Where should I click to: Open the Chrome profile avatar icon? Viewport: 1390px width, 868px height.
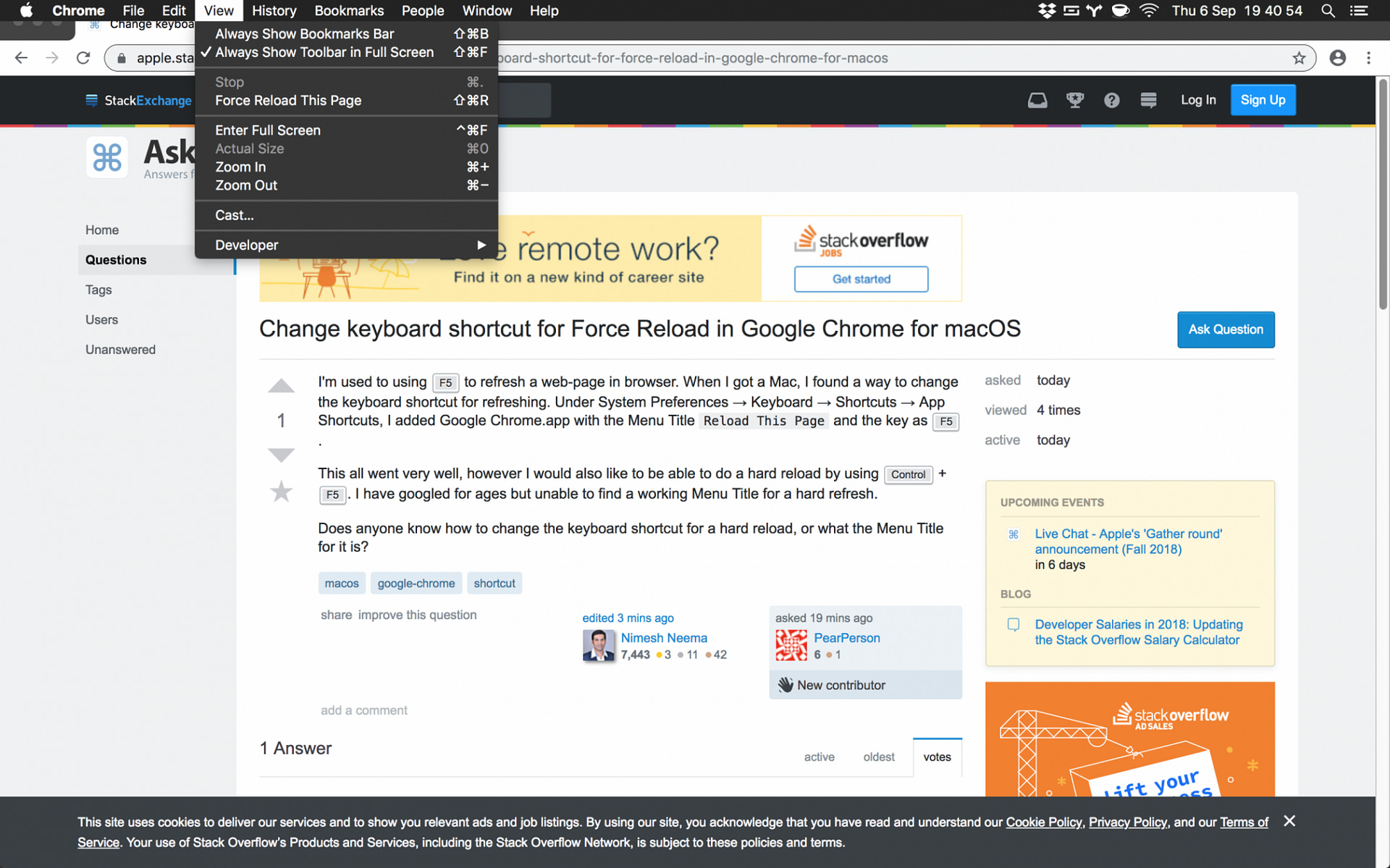coord(1337,58)
